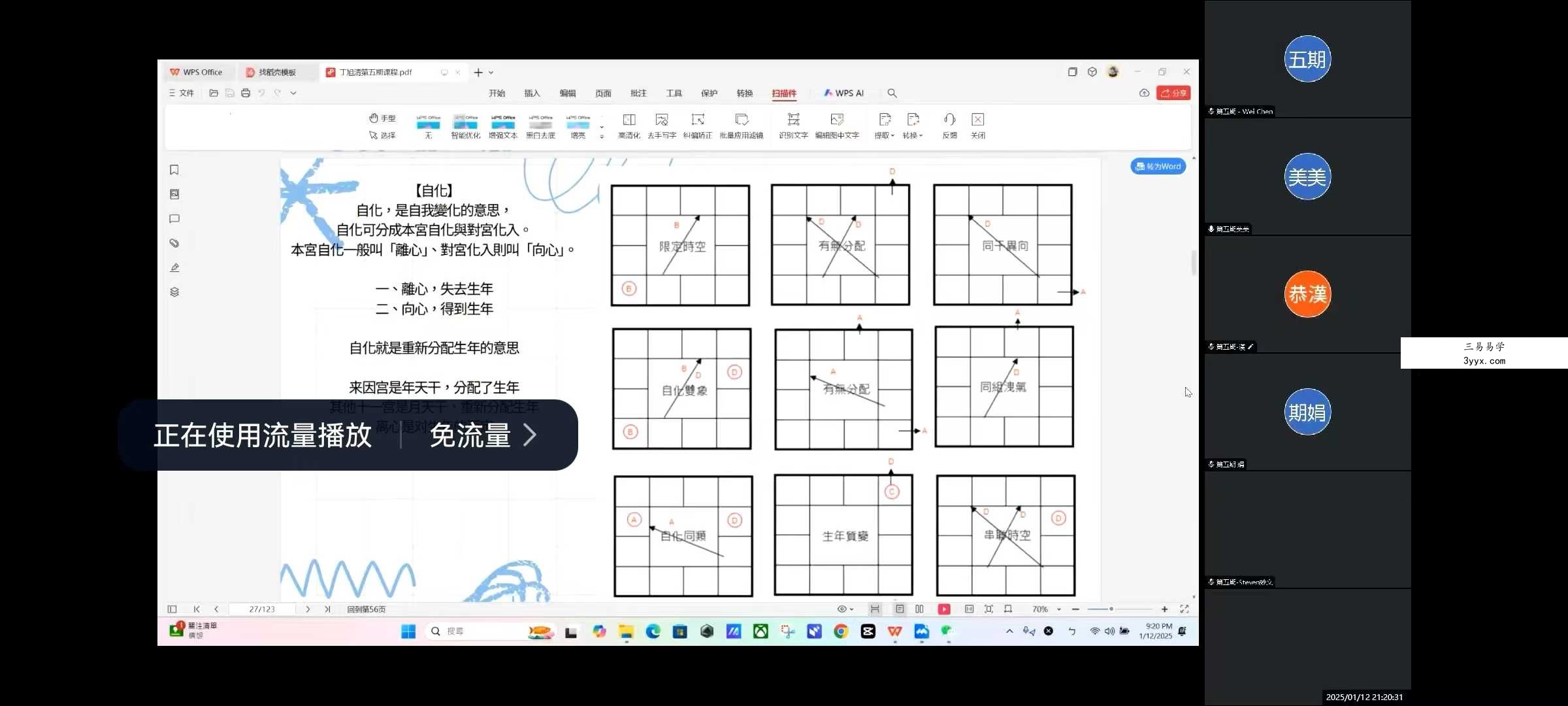Go to previous page arrow

(x=216, y=609)
